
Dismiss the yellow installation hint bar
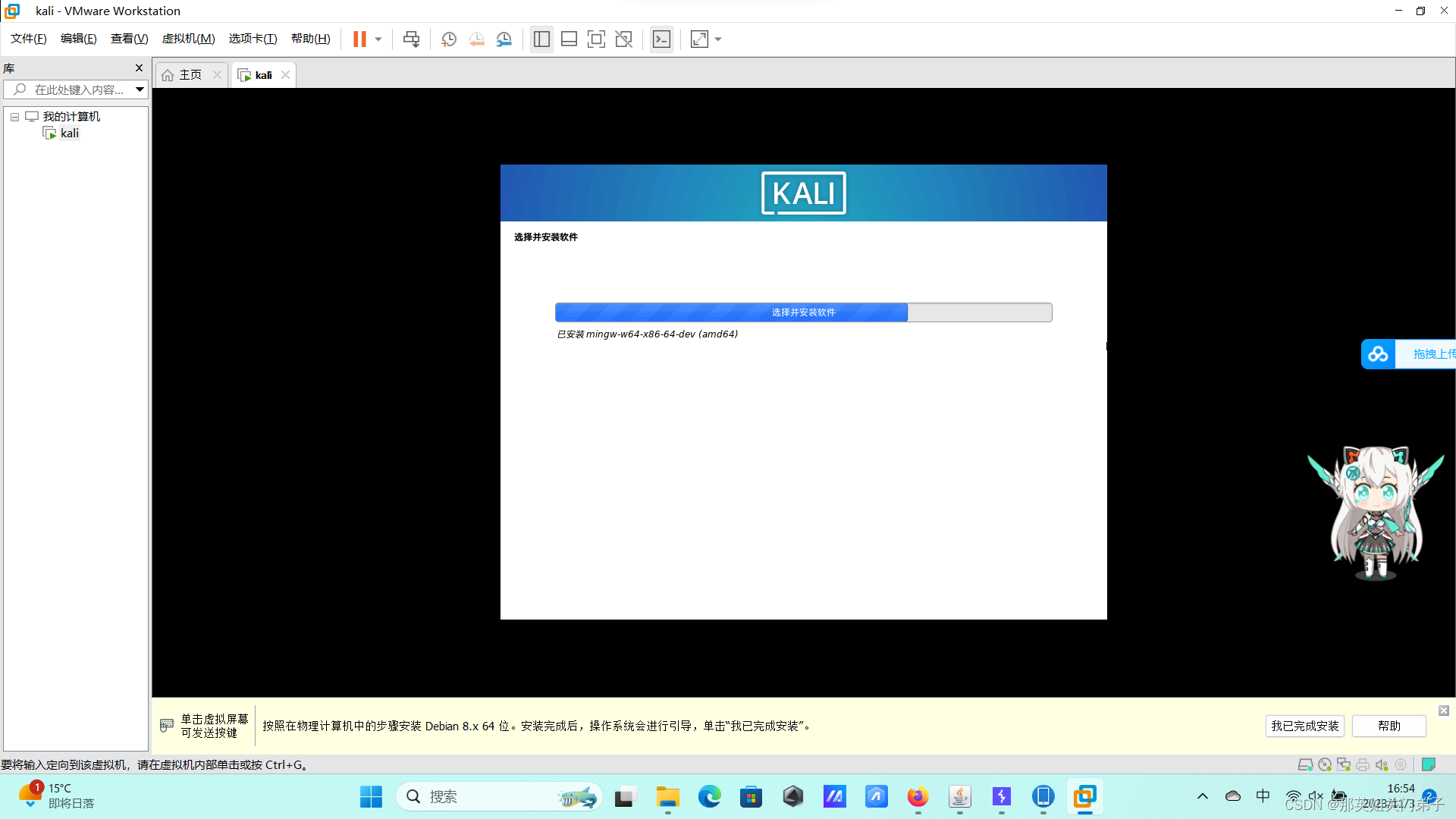coord(1444,711)
